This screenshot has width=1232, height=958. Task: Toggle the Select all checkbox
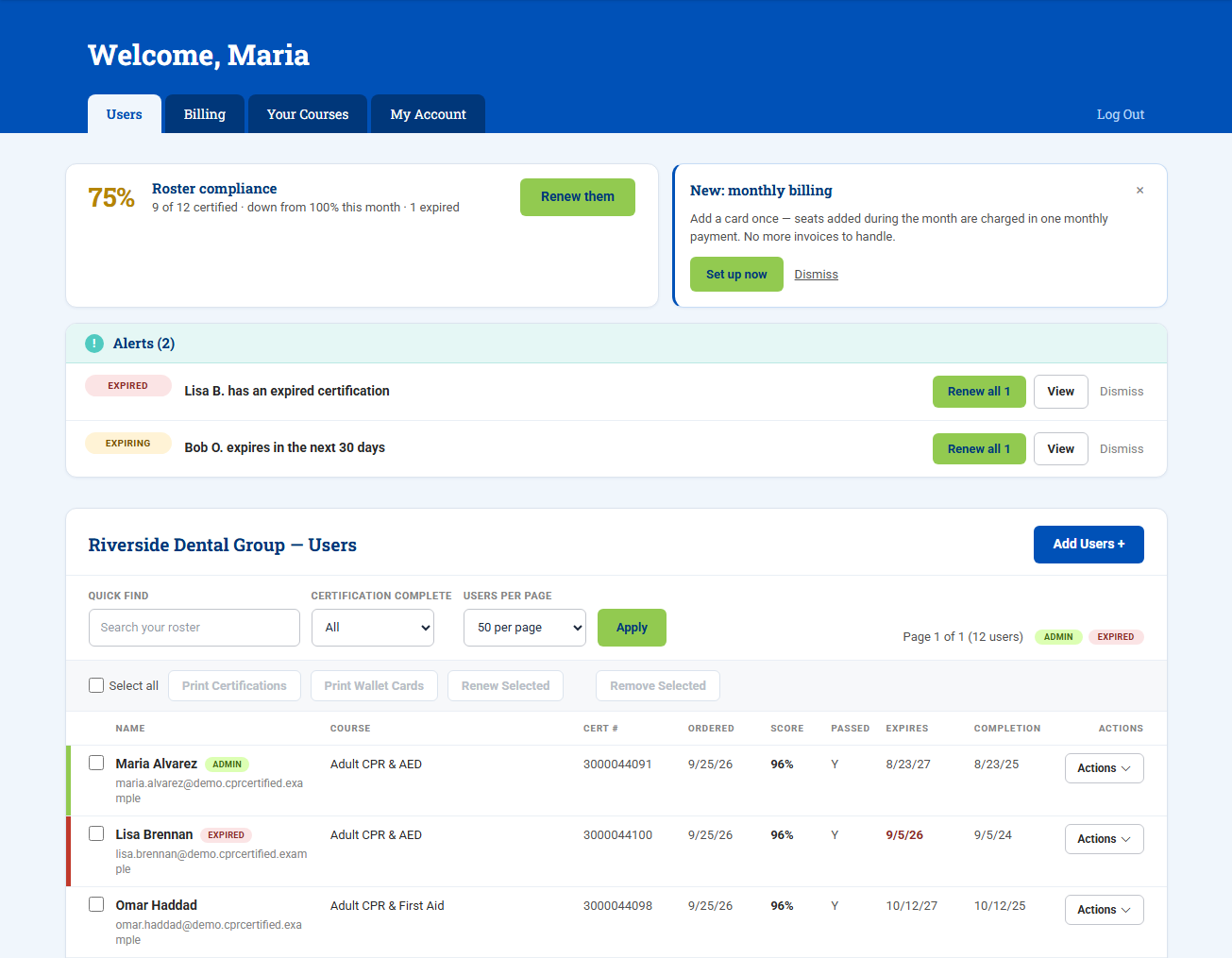pos(96,685)
